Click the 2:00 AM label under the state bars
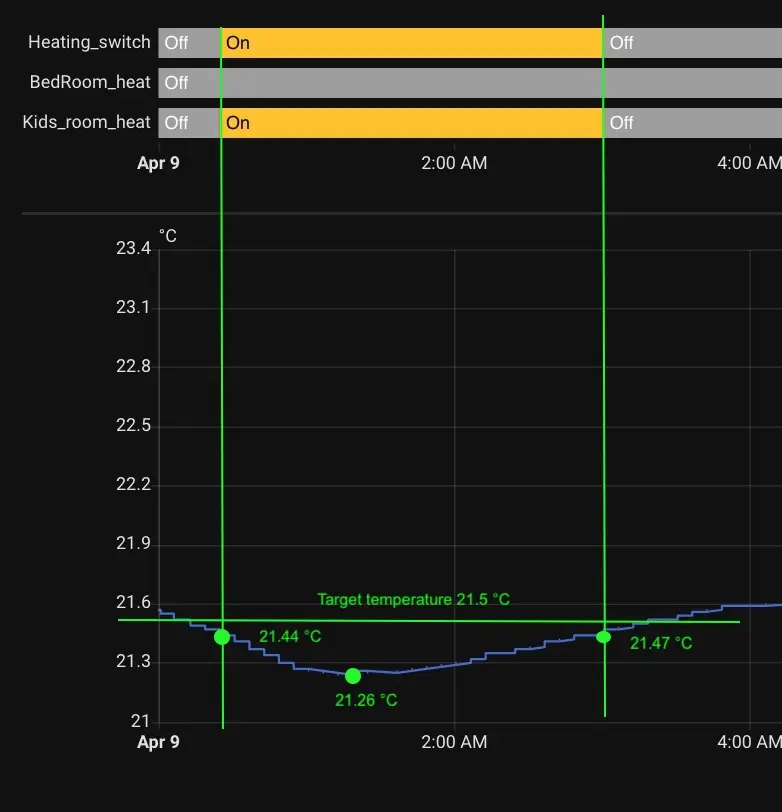Viewport: 782px width, 812px height. [x=454, y=163]
